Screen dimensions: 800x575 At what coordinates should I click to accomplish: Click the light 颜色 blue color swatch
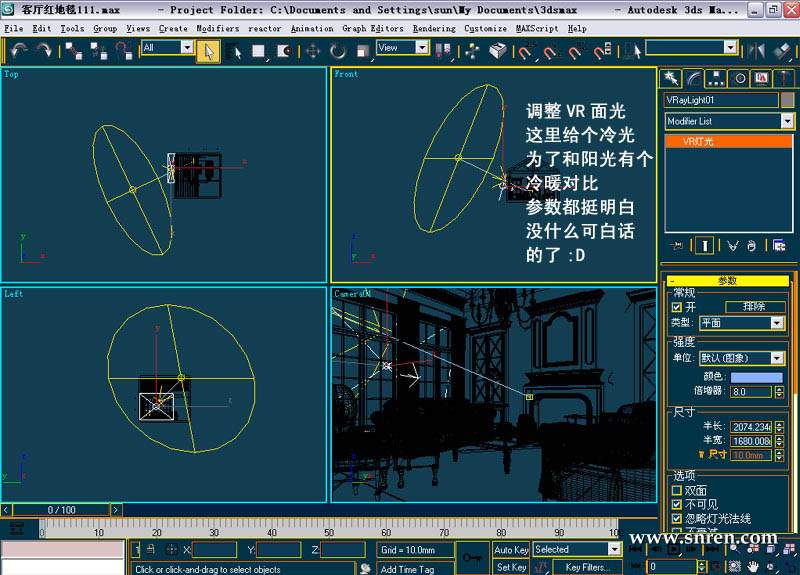[x=757, y=377]
